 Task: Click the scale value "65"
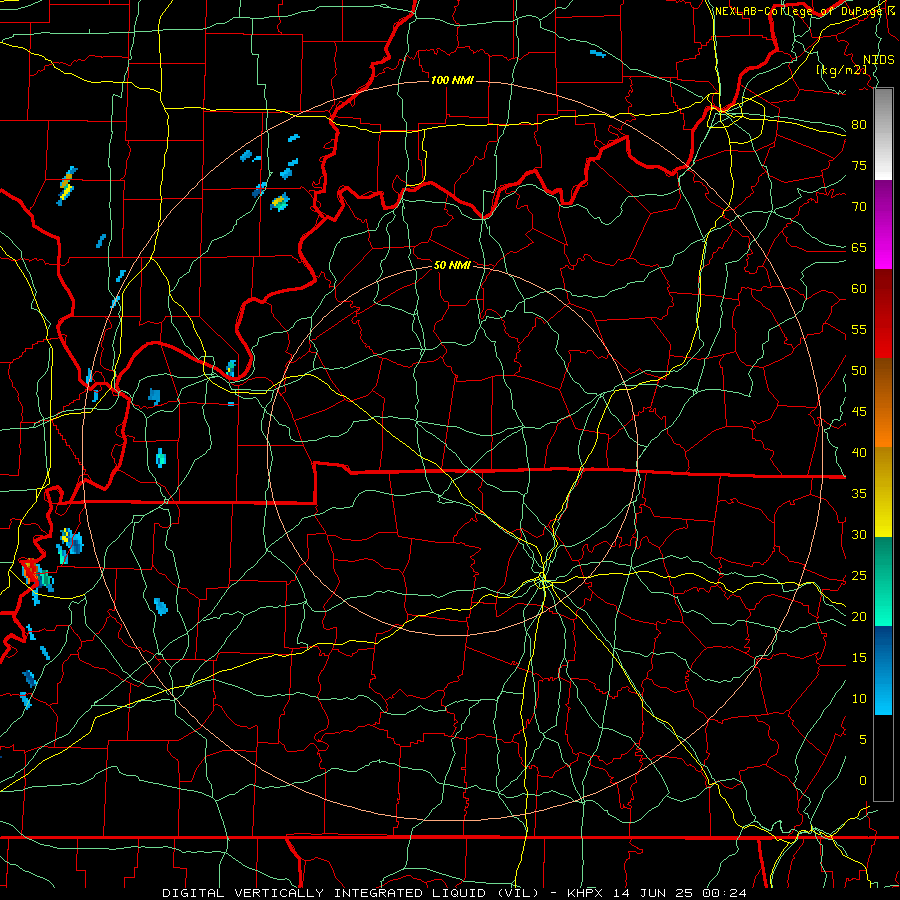tap(859, 247)
